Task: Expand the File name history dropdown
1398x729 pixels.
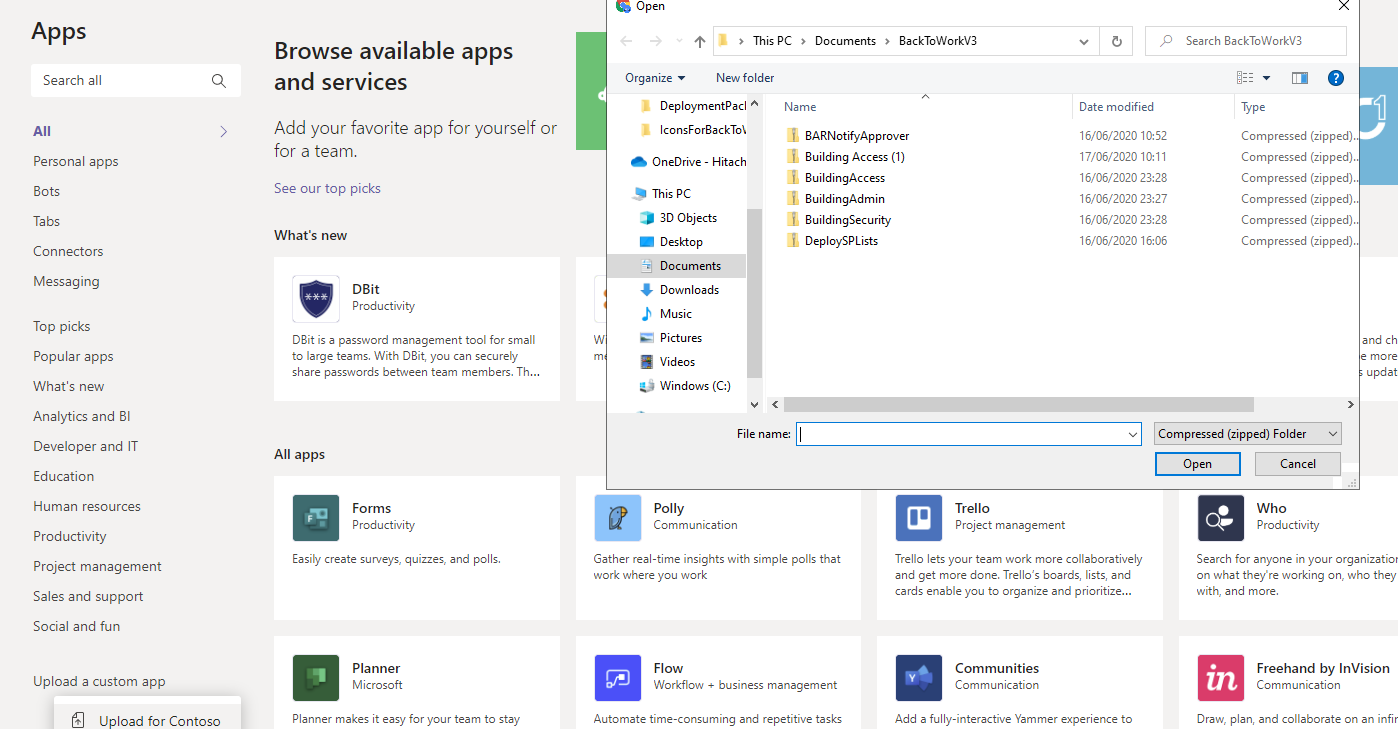Action: [1133, 435]
